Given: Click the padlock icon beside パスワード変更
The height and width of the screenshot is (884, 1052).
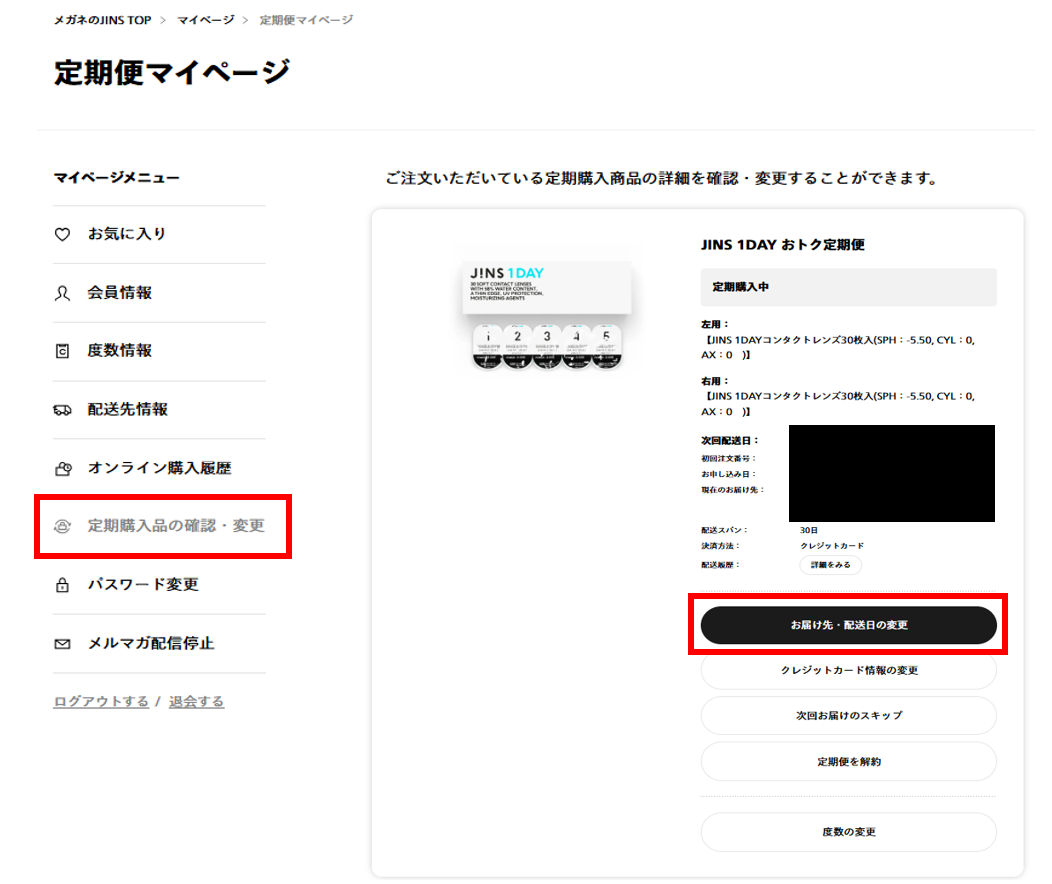Looking at the screenshot, I should [62, 585].
